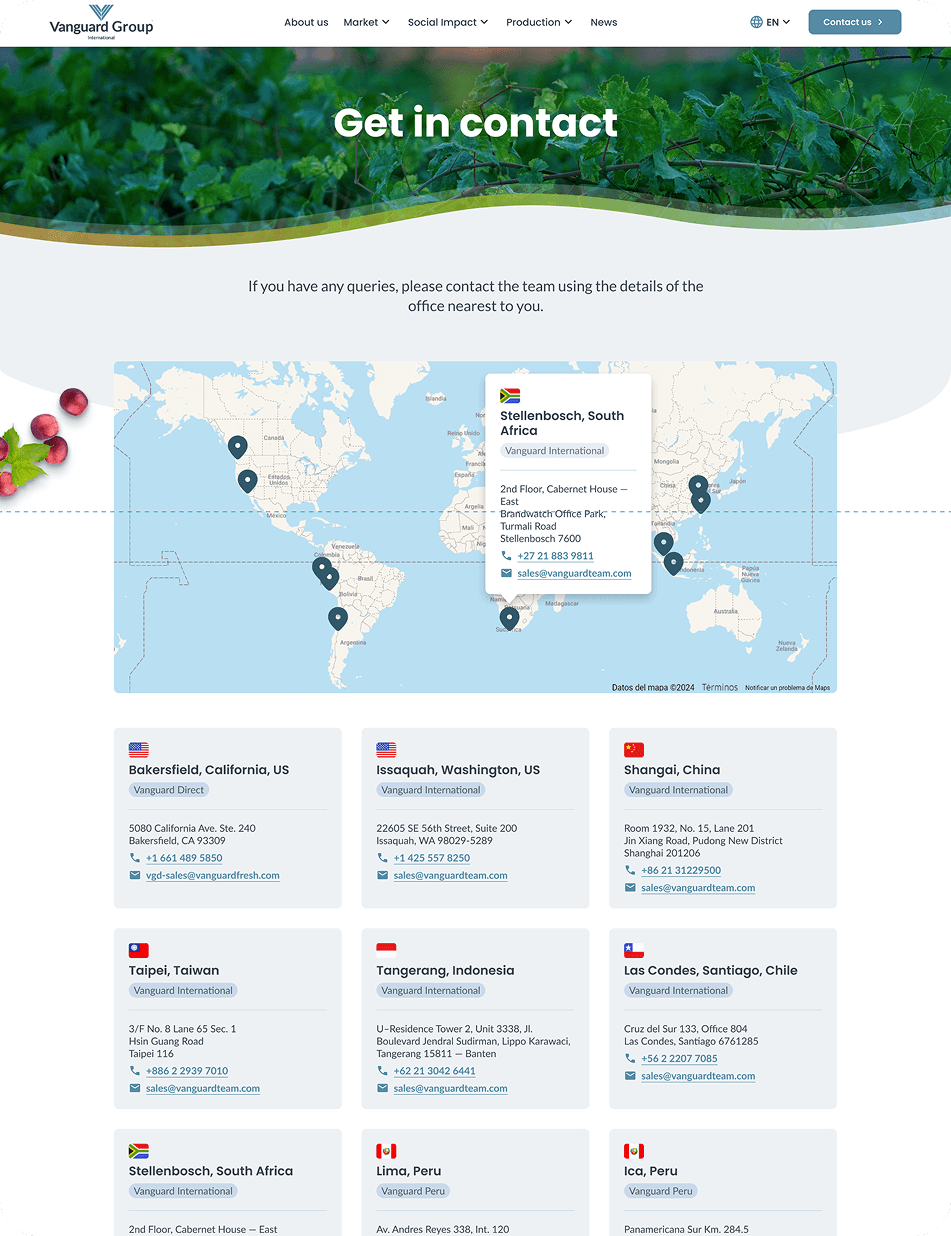Click Notificar un problema de Maps

(x=787, y=687)
